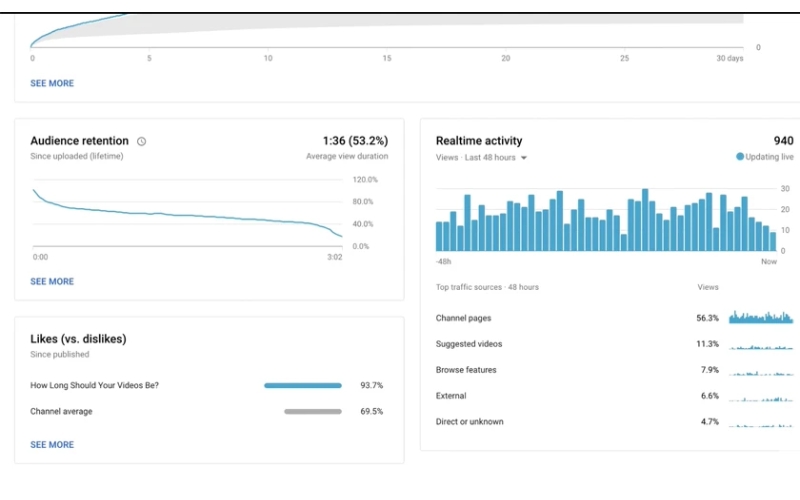This screenshot has width=800, height=500.
Task: Open the Last 48 hours dropdown arrow
Action: (x=523, y=158)
